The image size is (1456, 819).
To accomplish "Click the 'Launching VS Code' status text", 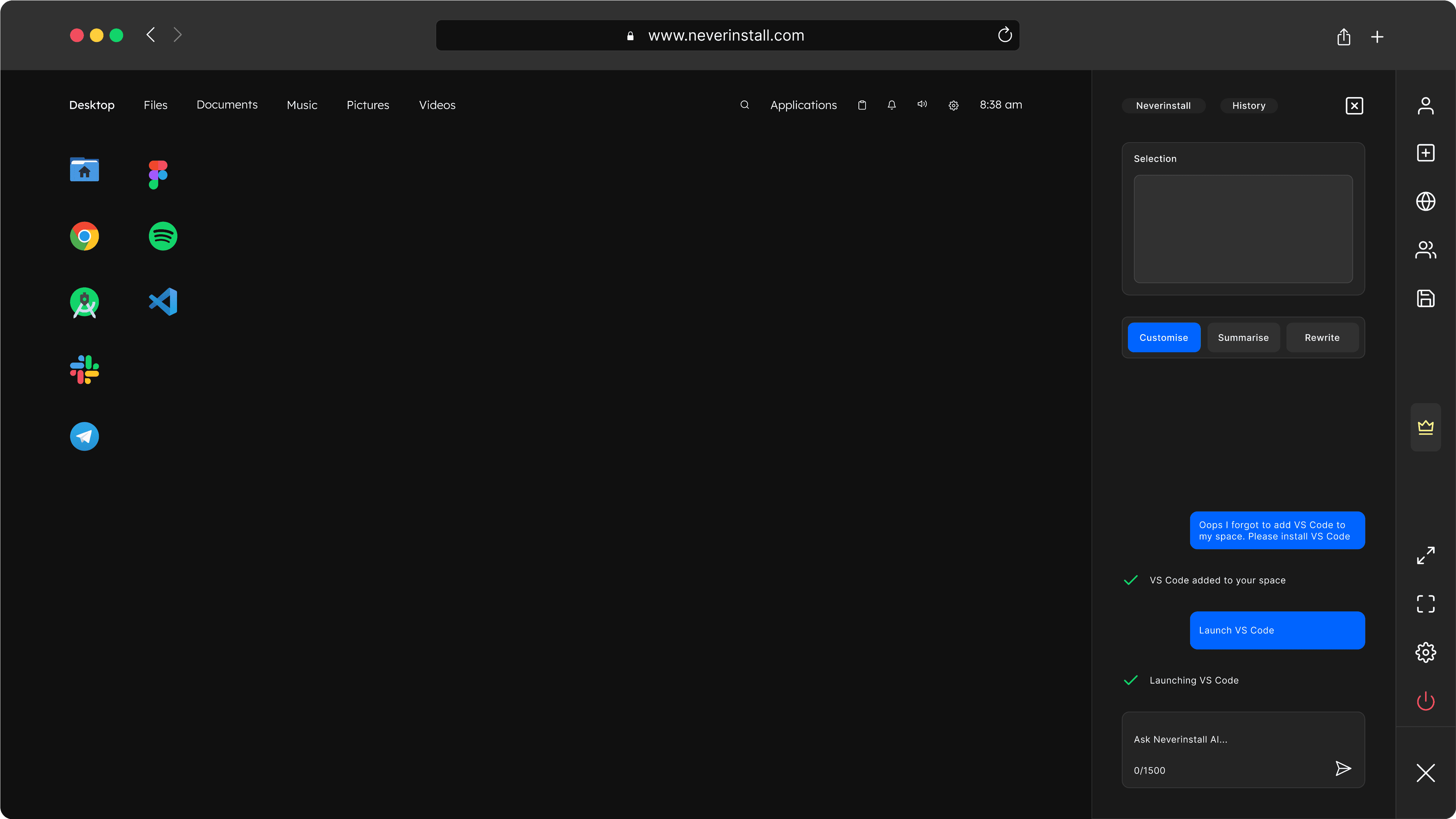I will pyautogui.click(x=1194, y=680).
